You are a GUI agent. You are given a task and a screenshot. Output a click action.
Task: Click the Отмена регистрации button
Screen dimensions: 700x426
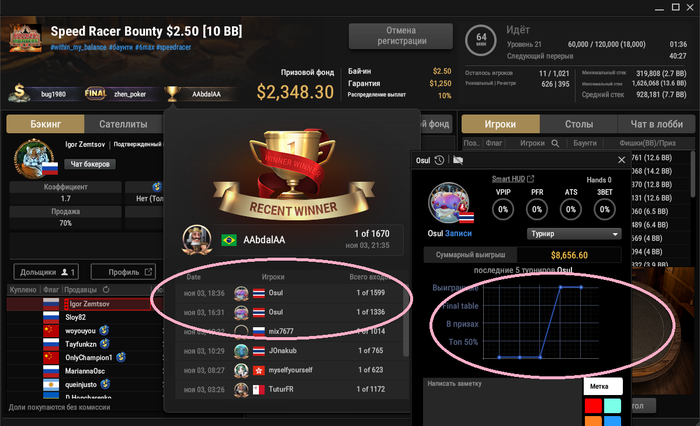[400, 36]
